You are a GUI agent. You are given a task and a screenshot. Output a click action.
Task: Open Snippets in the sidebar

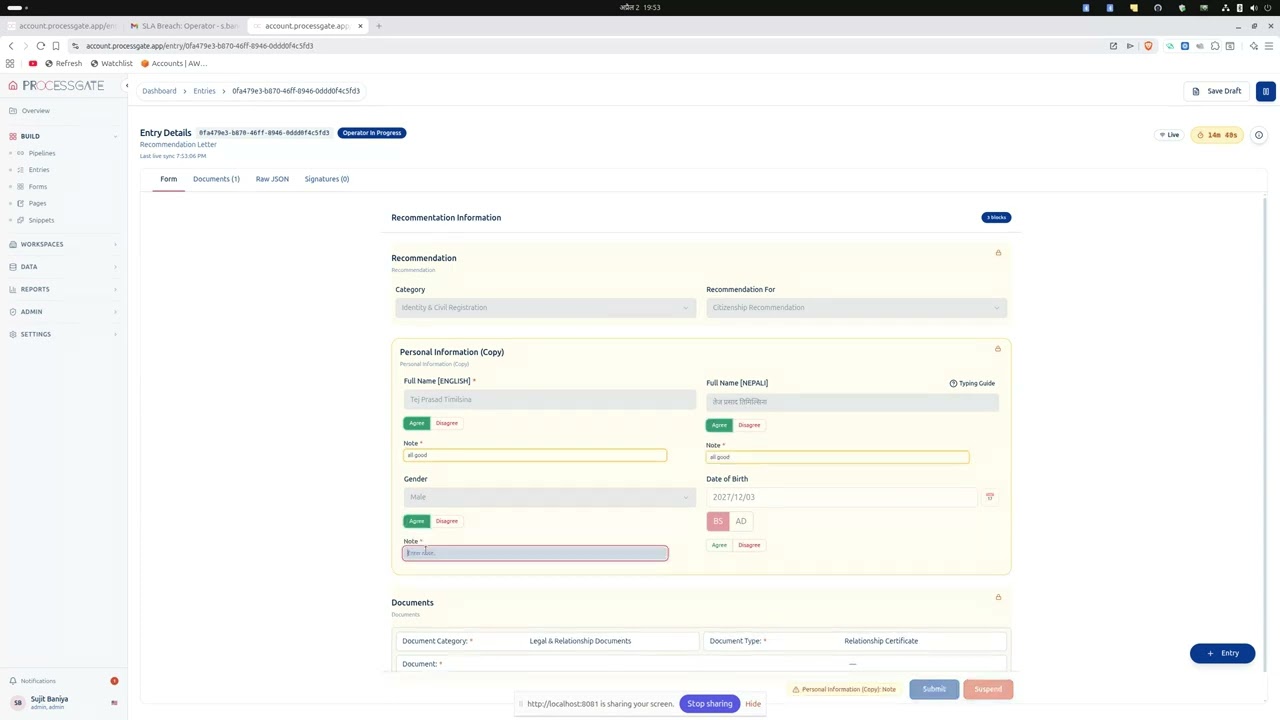pyautogui.click(x=41, y=220)
